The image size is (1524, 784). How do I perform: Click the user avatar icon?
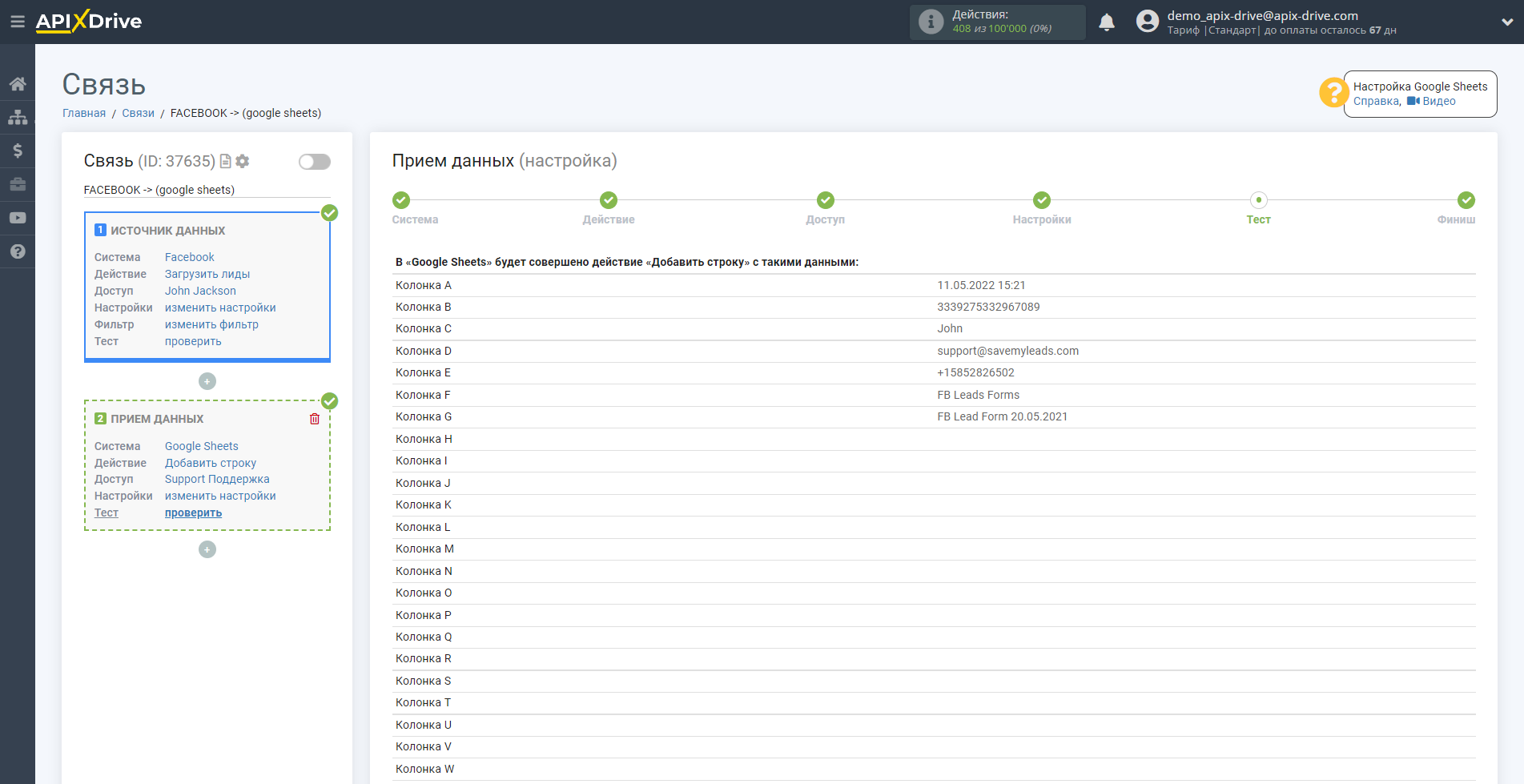point(1148,22)
